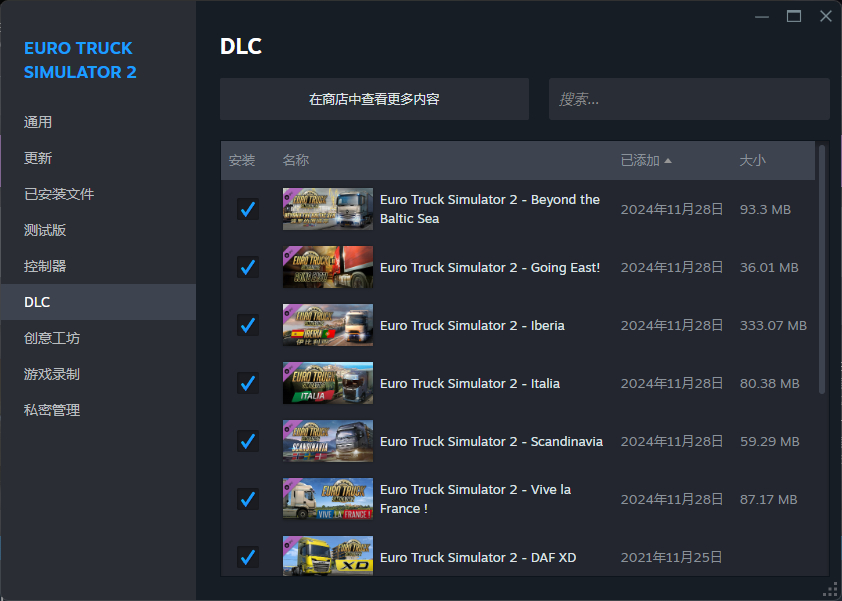Screen dimensions: 842x601
Task: Minimize the properties window
Action: click(x=762, y=17)
